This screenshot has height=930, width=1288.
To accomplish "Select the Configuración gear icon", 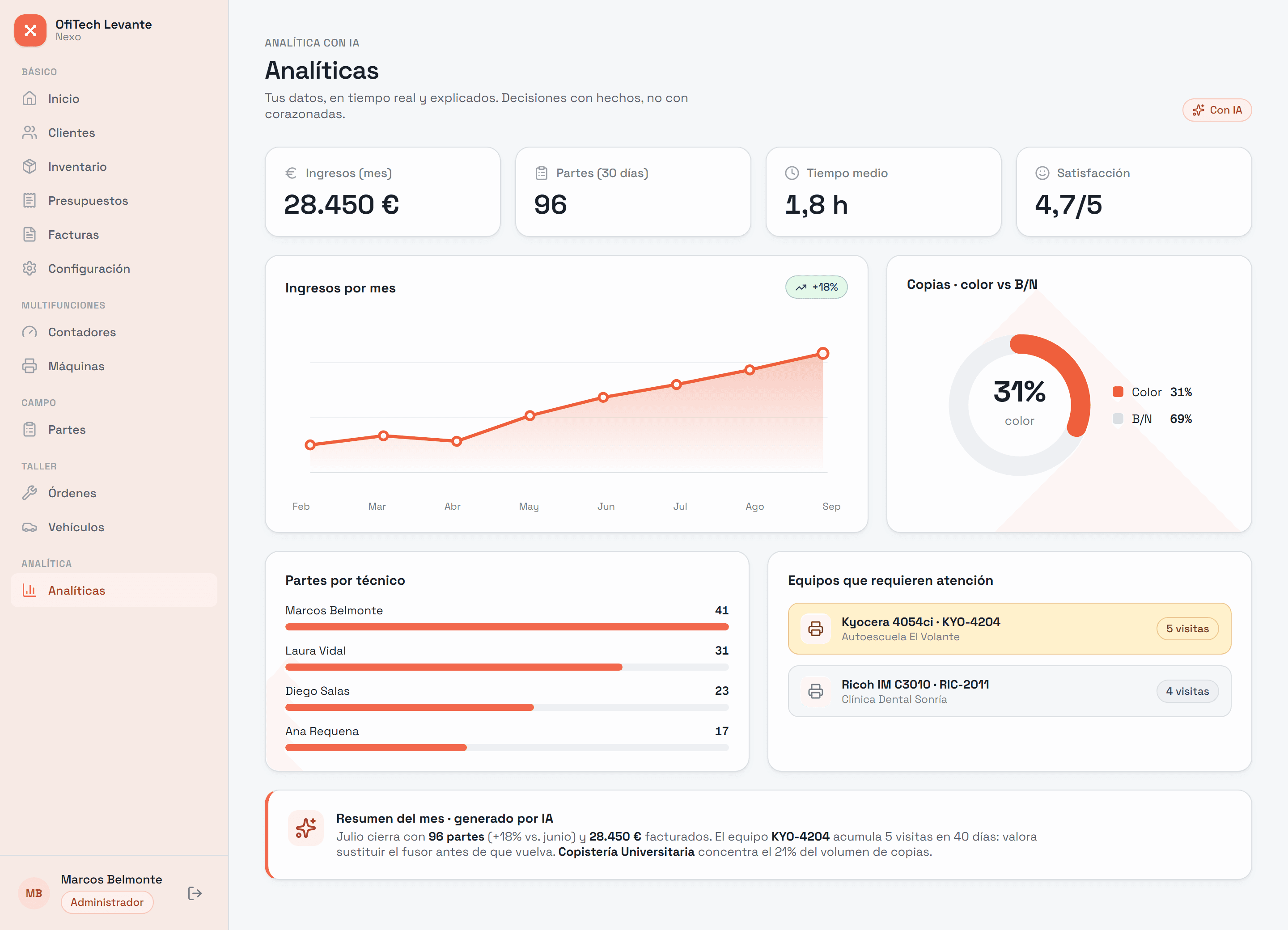I will (x=30, y=269).
